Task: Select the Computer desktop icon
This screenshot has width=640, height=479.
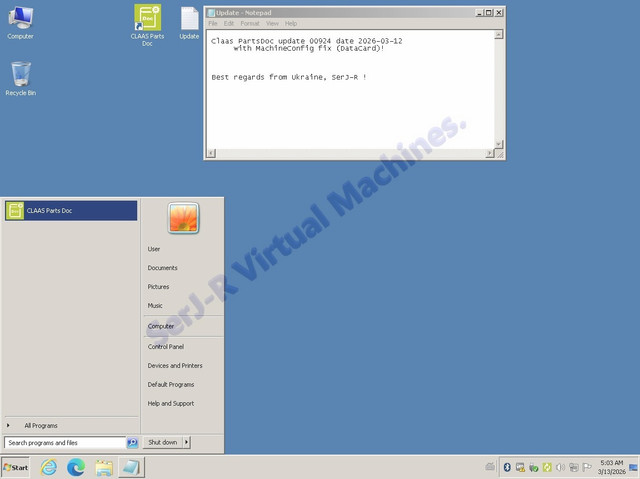Action: coord(20,23)
